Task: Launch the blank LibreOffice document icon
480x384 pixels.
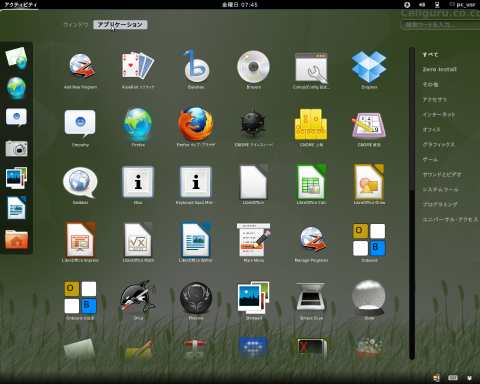Action: pos(253,183)
